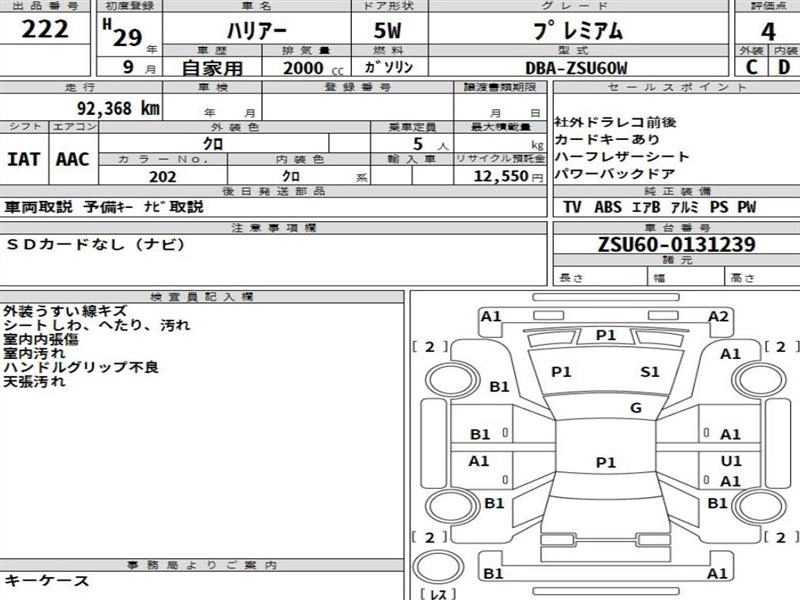This screenshot has width=800, height=600.
Task: Select the エアB equipment entry
Action: pyautogui.click(x=646, y=207)
